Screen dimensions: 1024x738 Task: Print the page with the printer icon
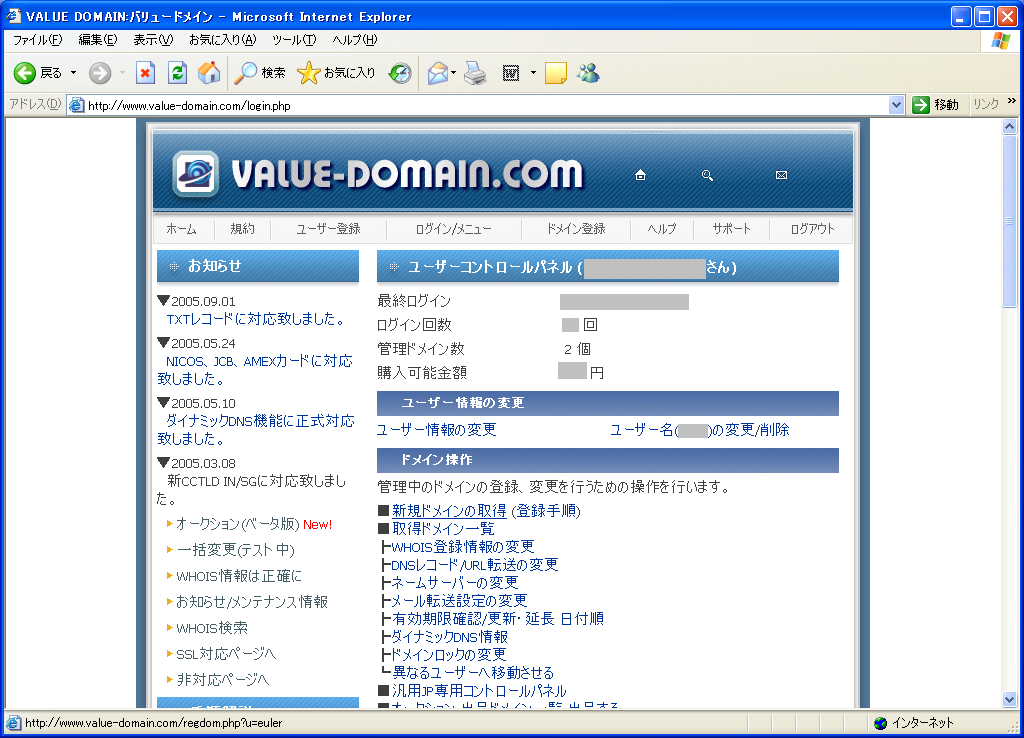[475, 73]
